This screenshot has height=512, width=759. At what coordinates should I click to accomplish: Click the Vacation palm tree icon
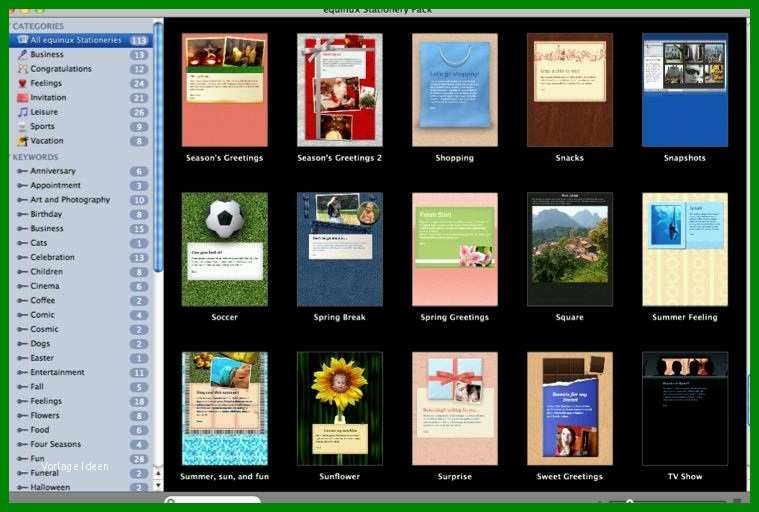(x=22, y=141)
